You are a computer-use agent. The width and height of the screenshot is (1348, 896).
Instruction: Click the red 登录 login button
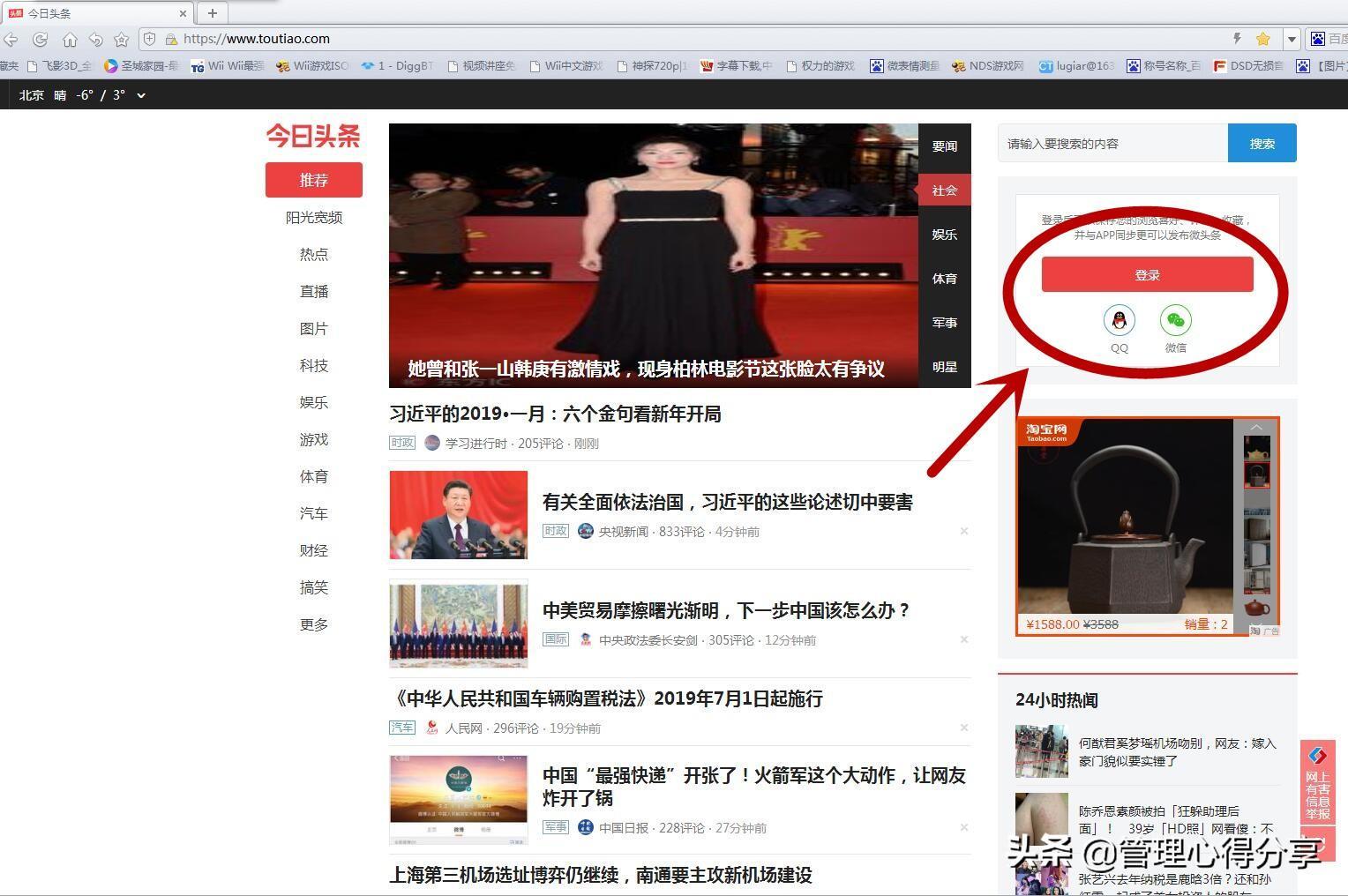click(1147, 275)
